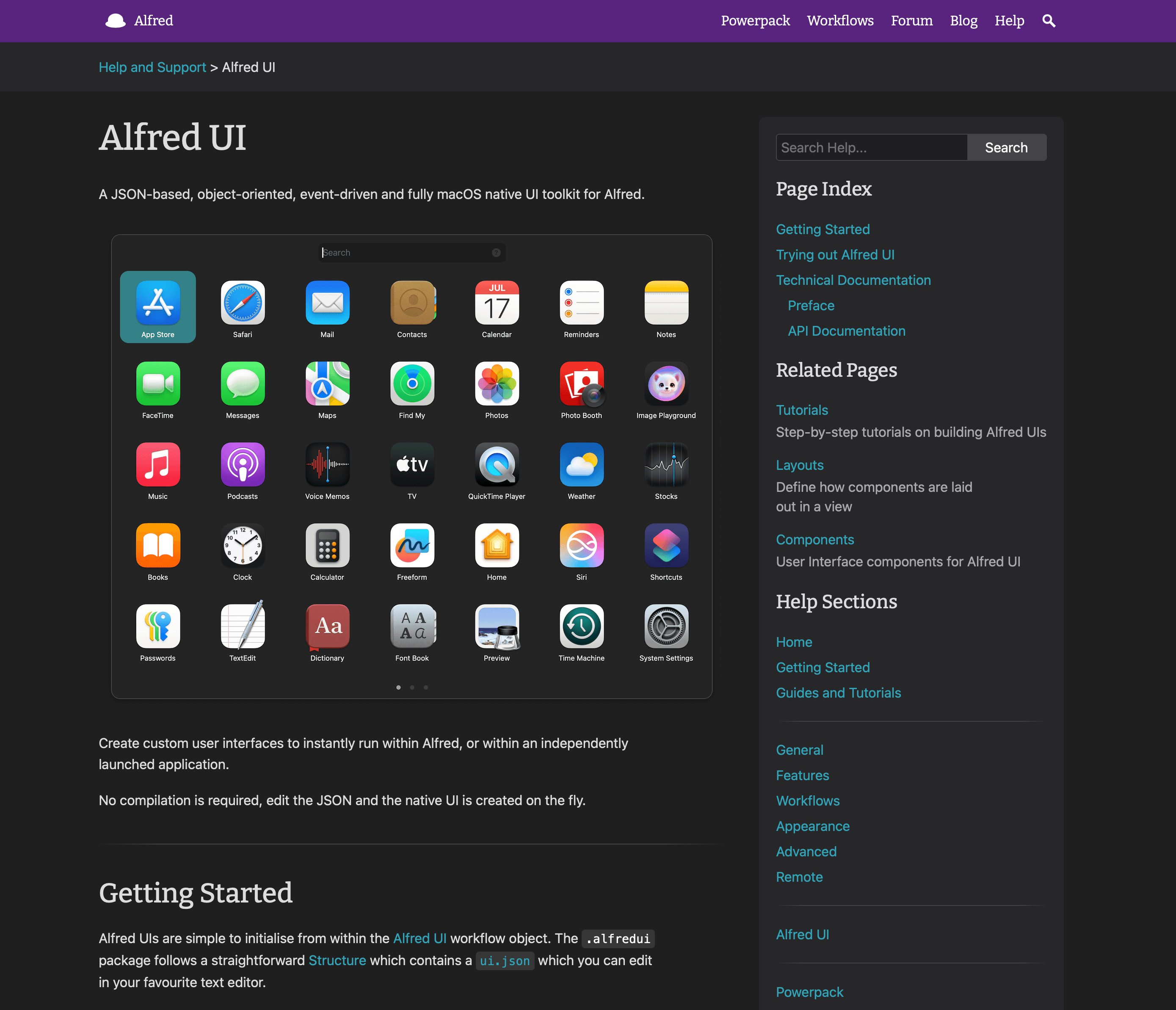This screenshot has width=1176, height=1010.
Task: Open the Trying out Alfred UI link
Action: pos(835,255)
